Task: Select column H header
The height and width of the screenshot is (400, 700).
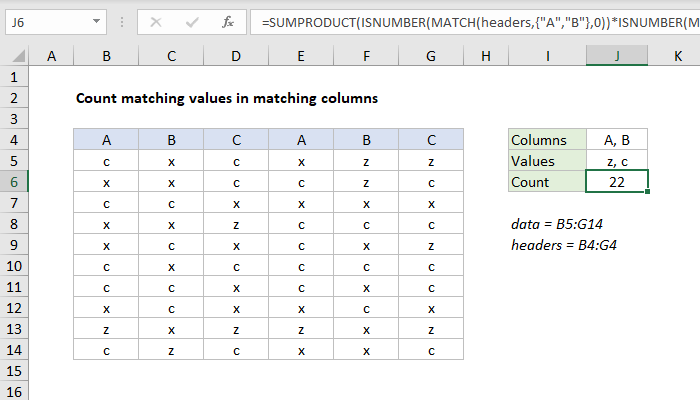Action: coord(485,58)
